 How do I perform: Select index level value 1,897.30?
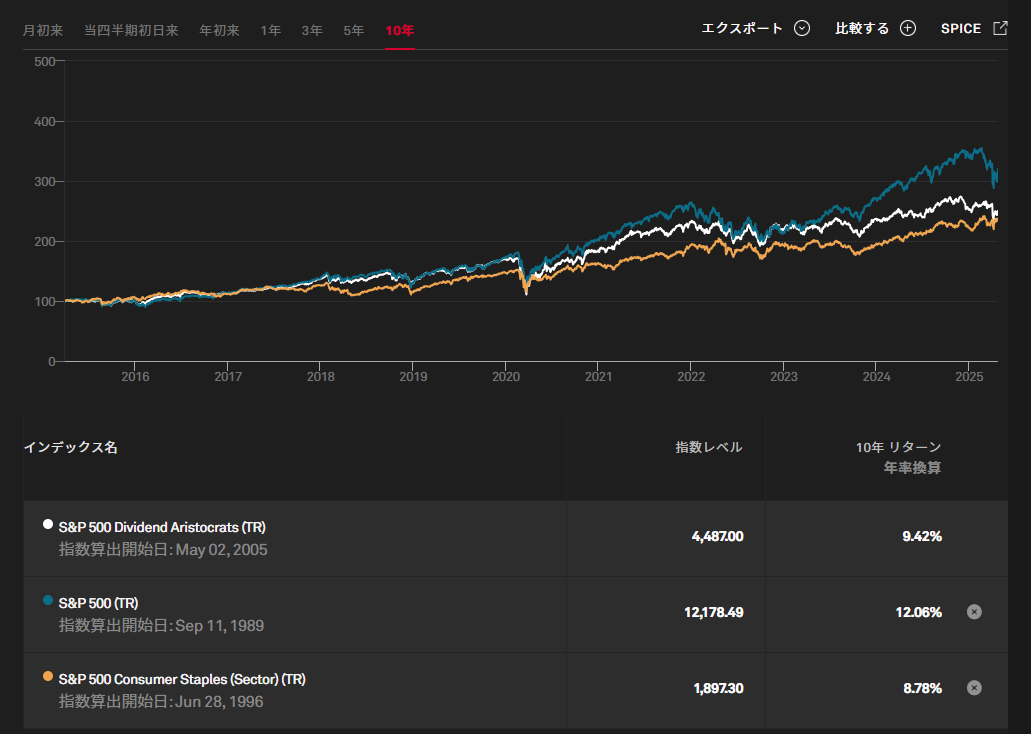[719, 689]
